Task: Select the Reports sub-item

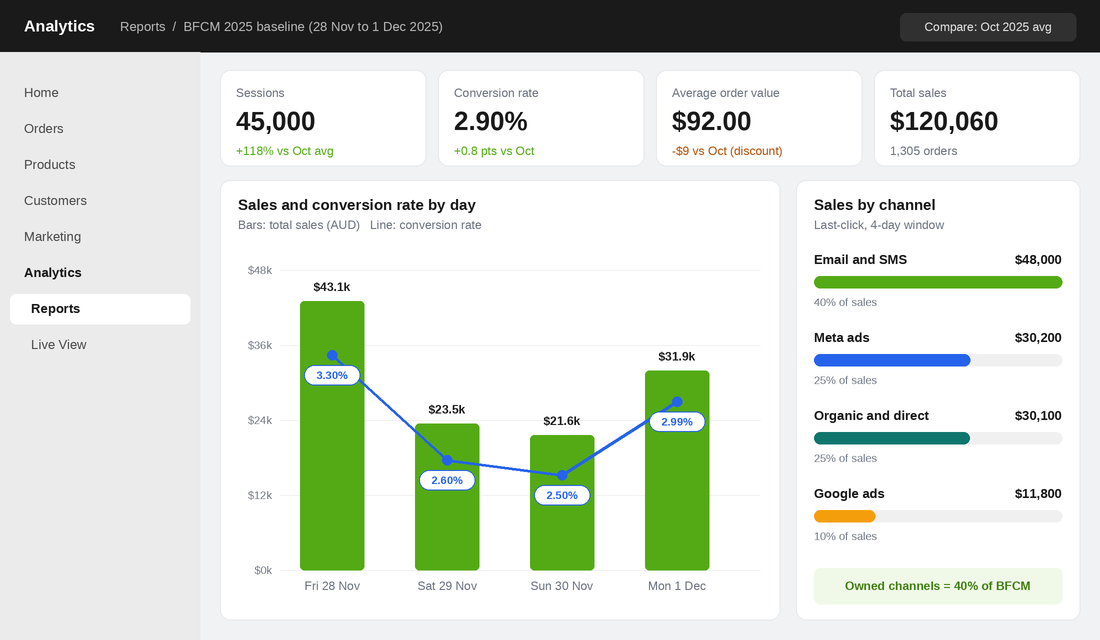Action: tap(100, 309)
